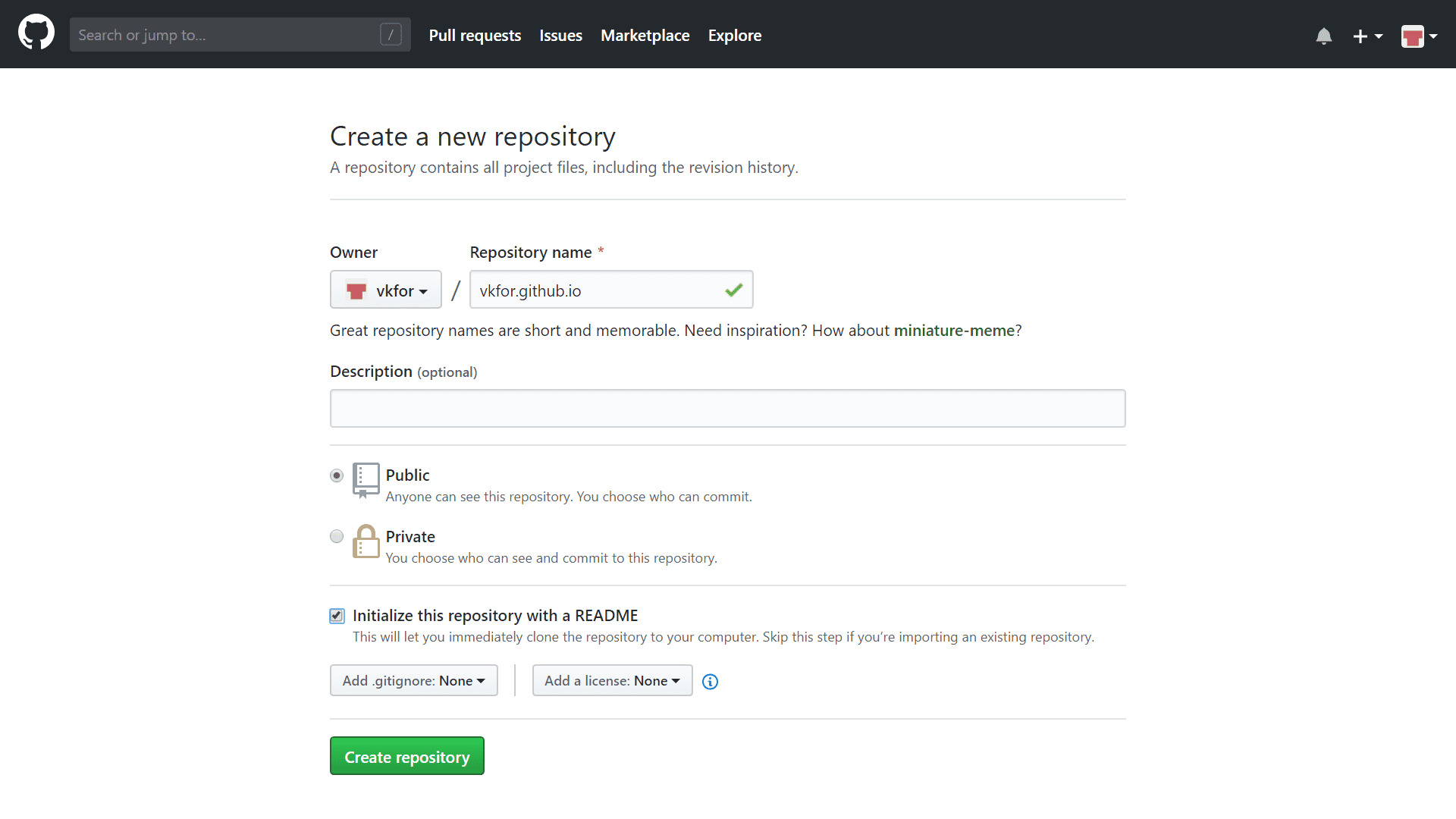The image size is (1456, 819).
Task: Click the public repository book icon
Action: point(366,480)
